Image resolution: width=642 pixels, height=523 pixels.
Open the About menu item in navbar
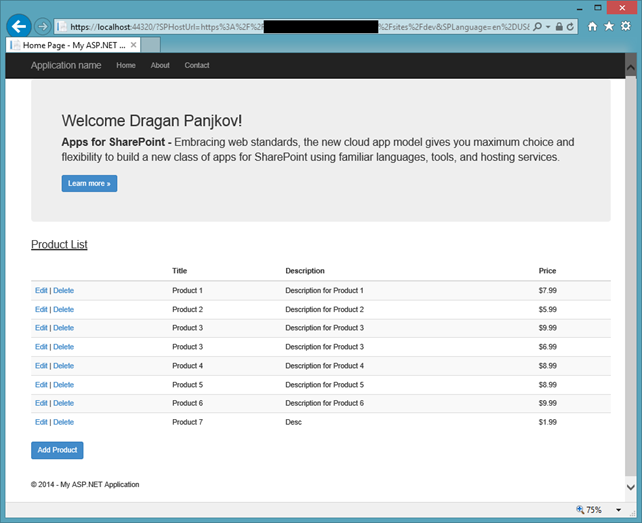[x=160, y=65]
